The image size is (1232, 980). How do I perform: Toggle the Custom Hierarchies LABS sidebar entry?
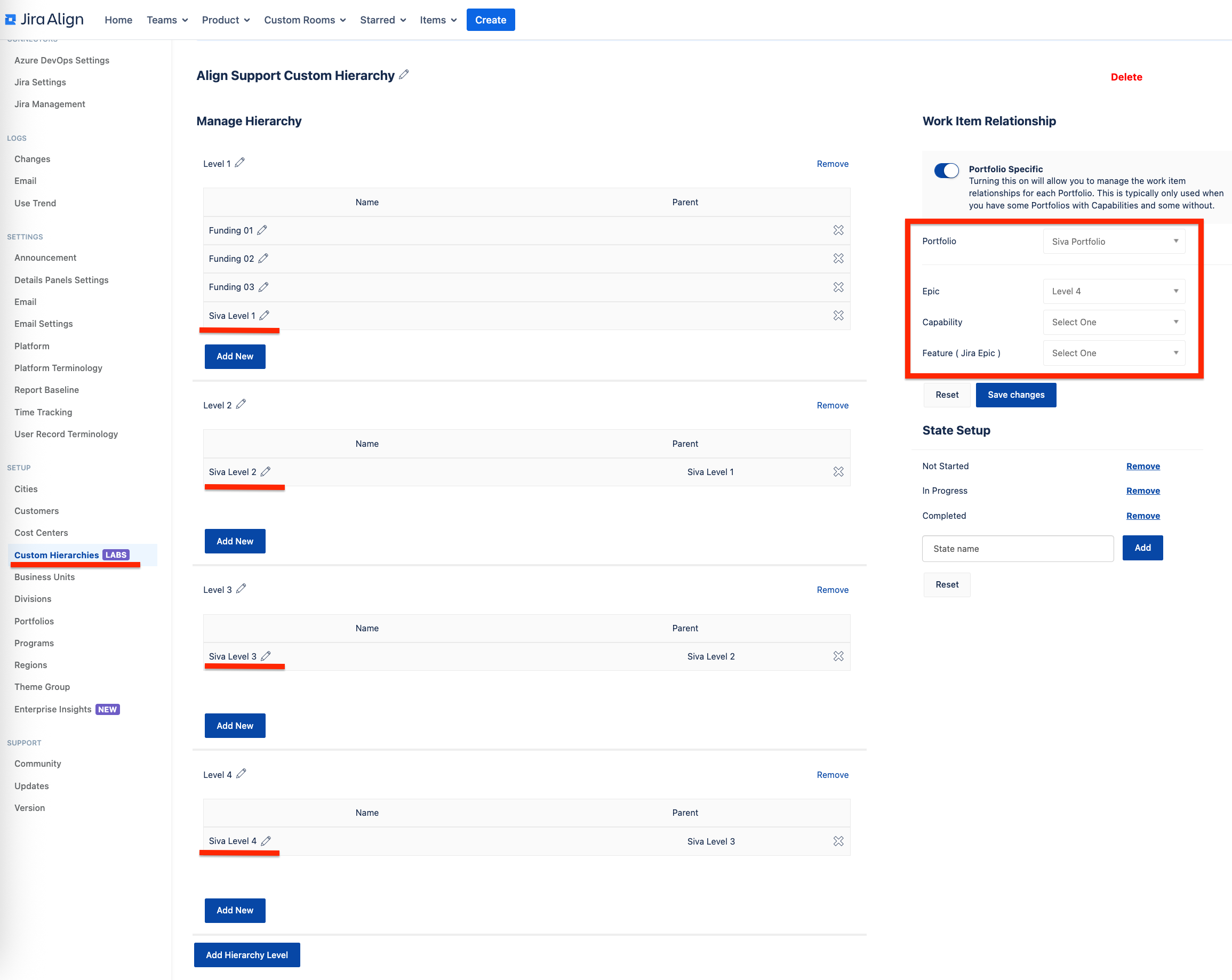pyautogui.click(x=55, y=555)
